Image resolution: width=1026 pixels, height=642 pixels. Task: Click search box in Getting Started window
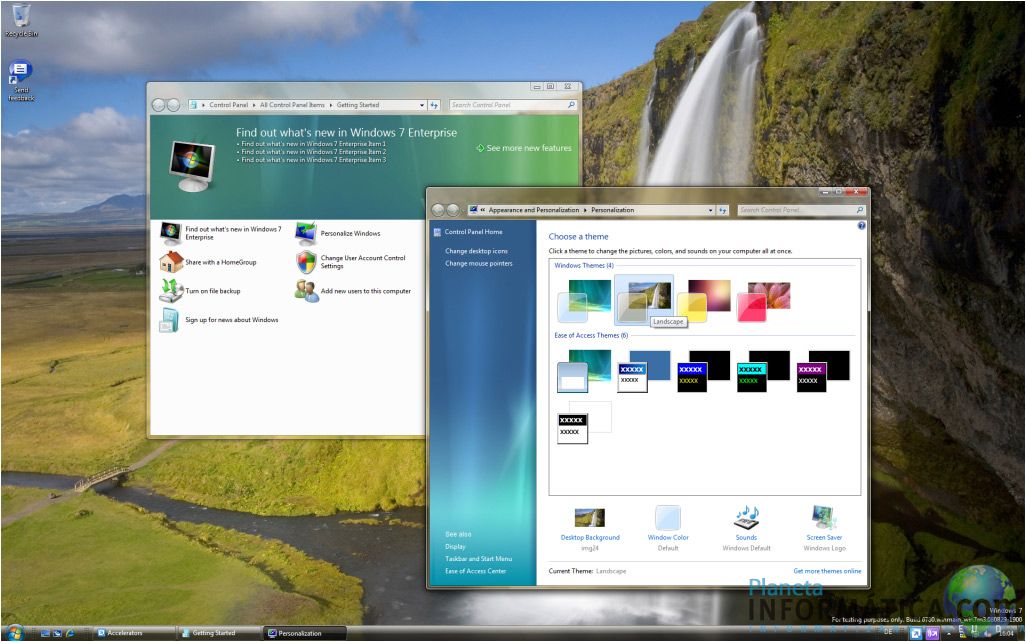tap(513, 105)
